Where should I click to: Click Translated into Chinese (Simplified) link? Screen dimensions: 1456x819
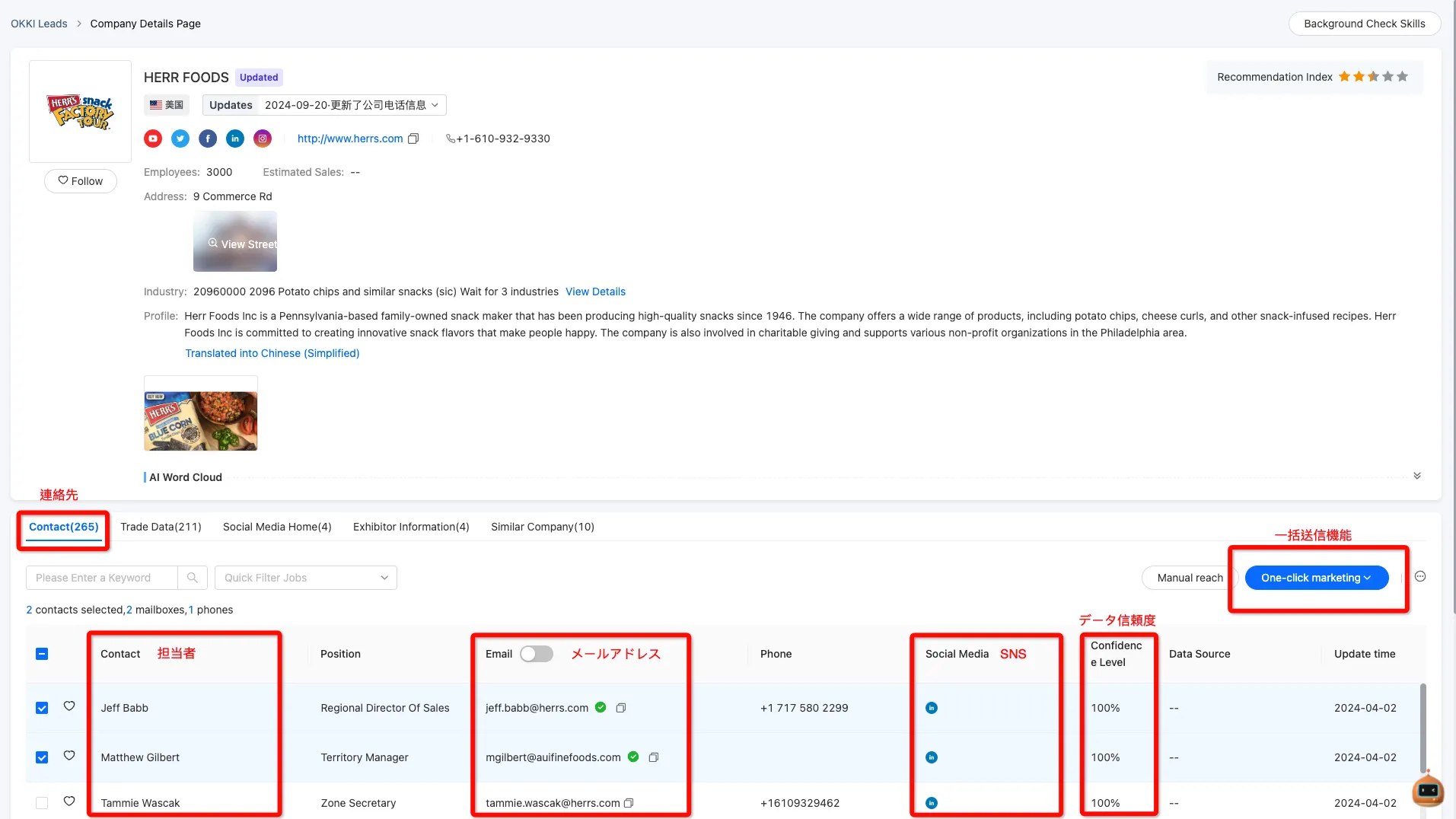[x=272, y=353]
